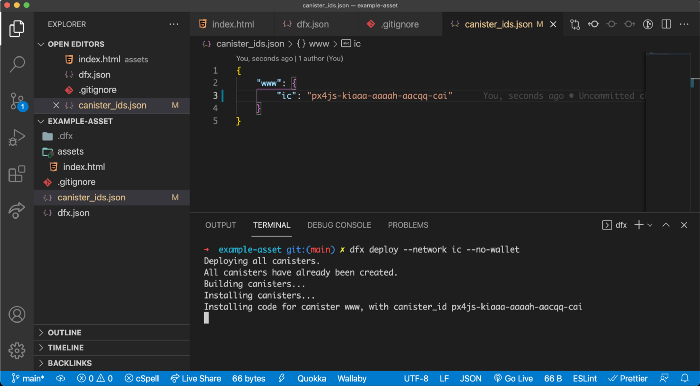This screenshot has height=386, width=700.
Task: Switch to the DEBUG CONSOLE panel tab
Action: coord(339,225)
